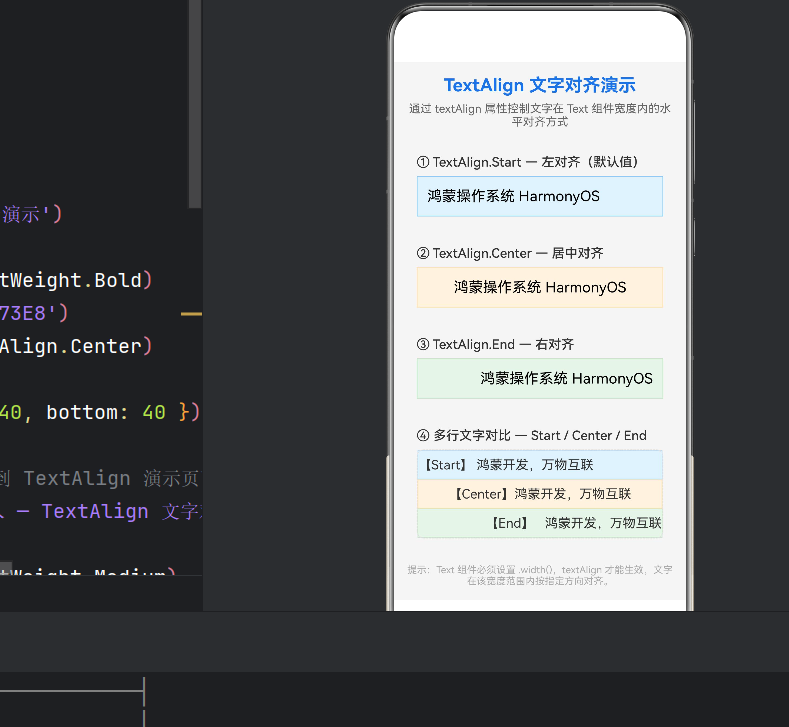789x727 pixels.
Task: Click the ② TextAlign.Center label
Action: coord(510,253)
